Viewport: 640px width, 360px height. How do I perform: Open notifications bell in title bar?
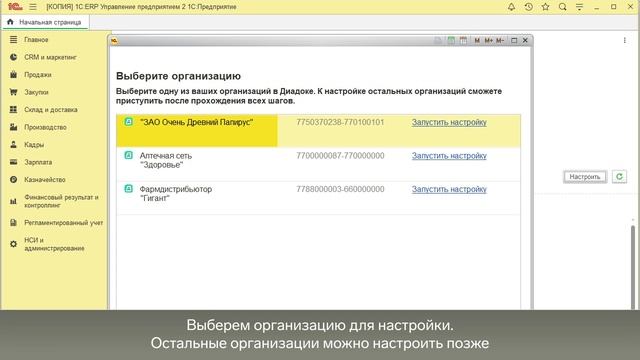(511, 7)
